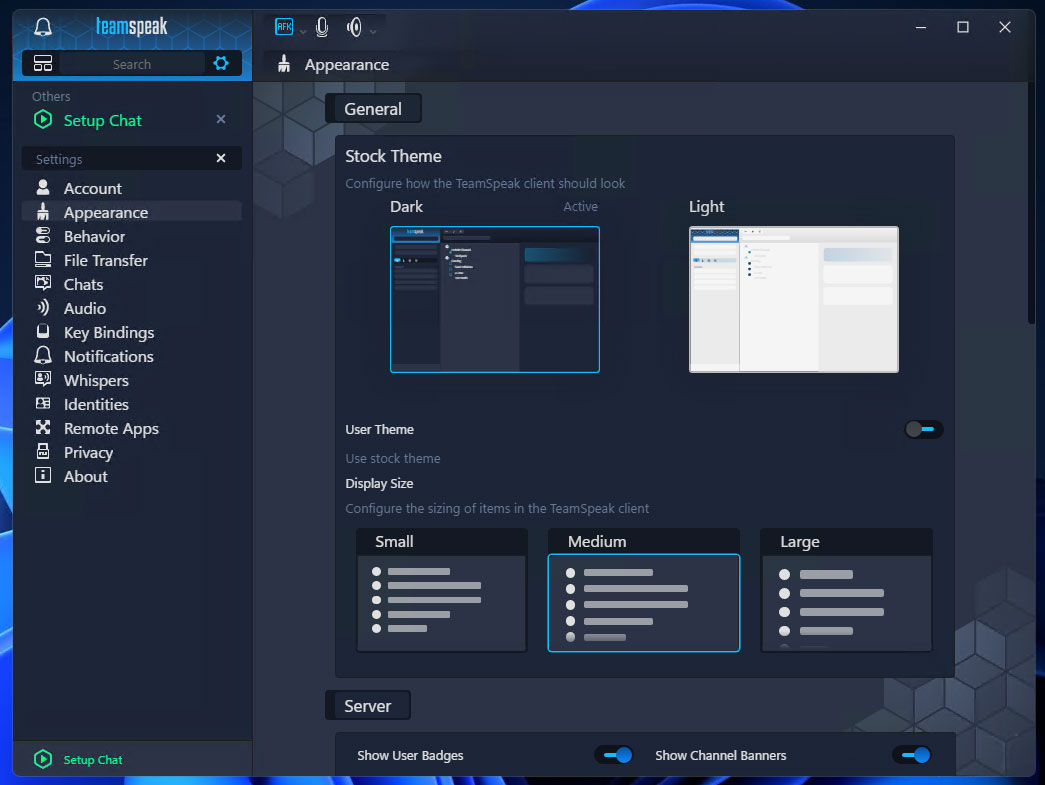Click the Remote Apps icon
The height and width of the screenshot is (785, 1045).
43,427
